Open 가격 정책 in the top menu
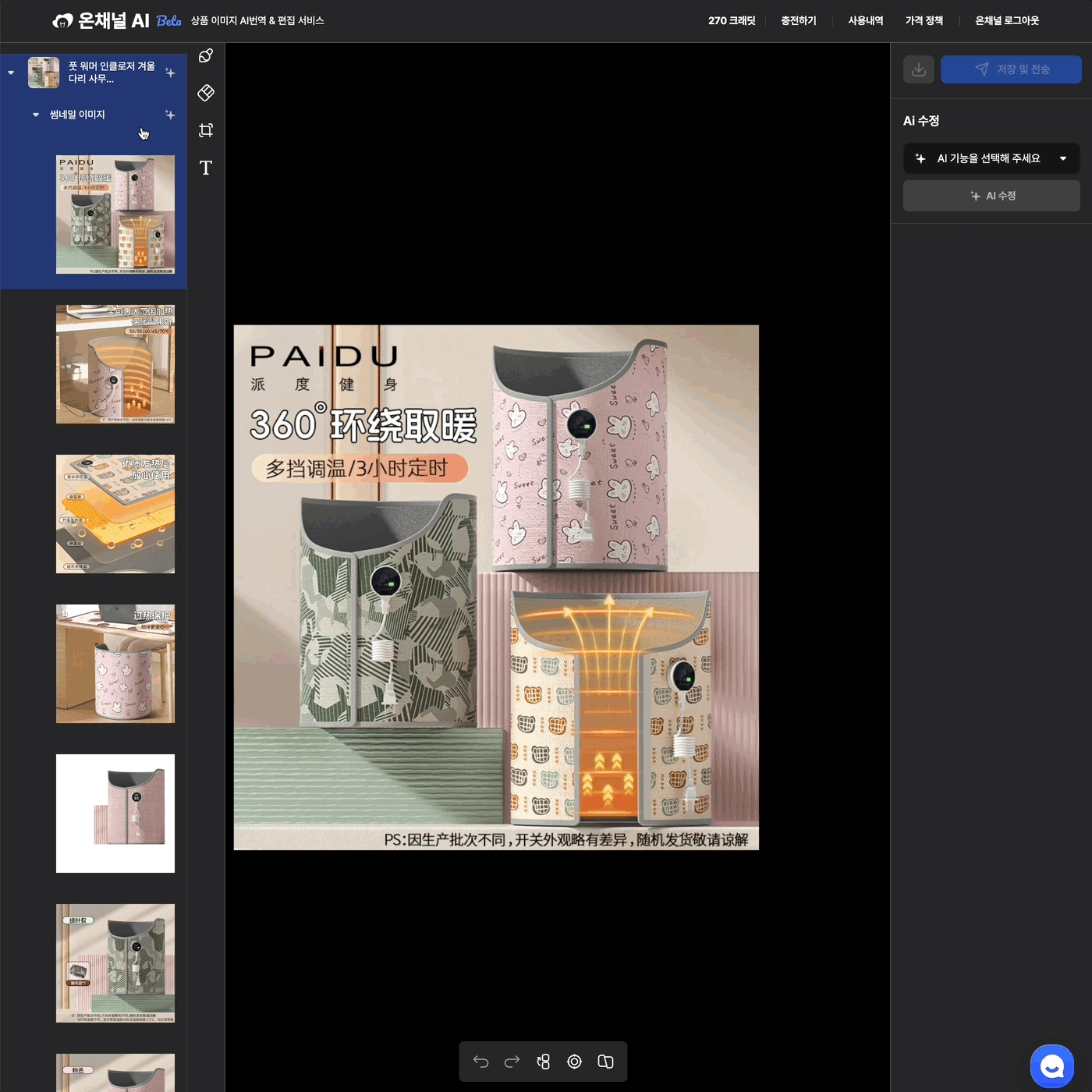 [x=924, y=21]
